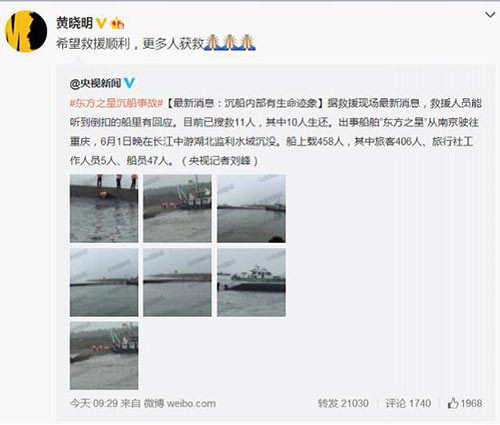Open 评论 1740 comments

pos(408,403)
